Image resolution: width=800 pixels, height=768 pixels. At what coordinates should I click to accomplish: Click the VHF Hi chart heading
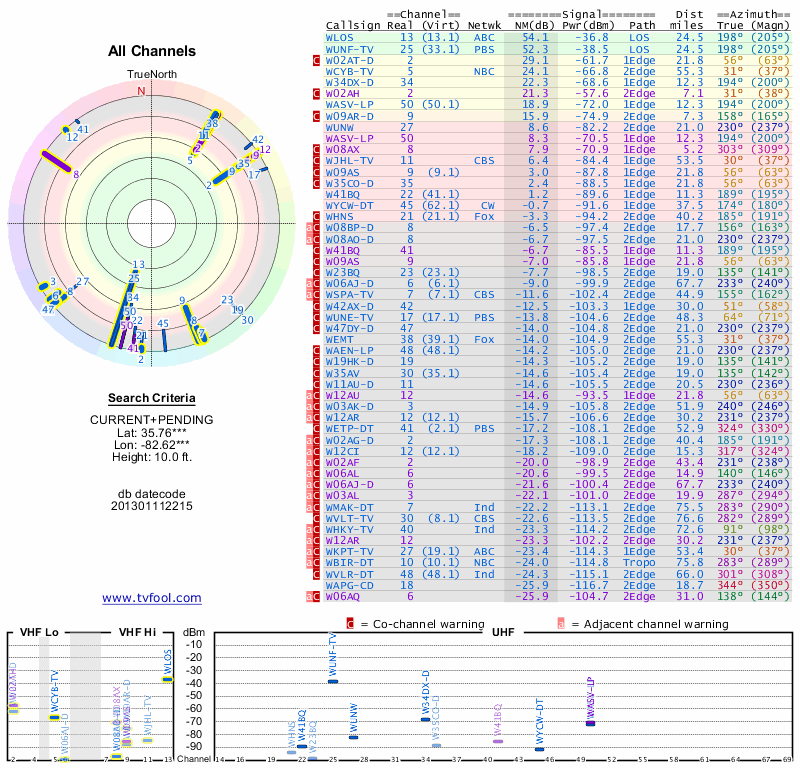[x=137, y=632]
